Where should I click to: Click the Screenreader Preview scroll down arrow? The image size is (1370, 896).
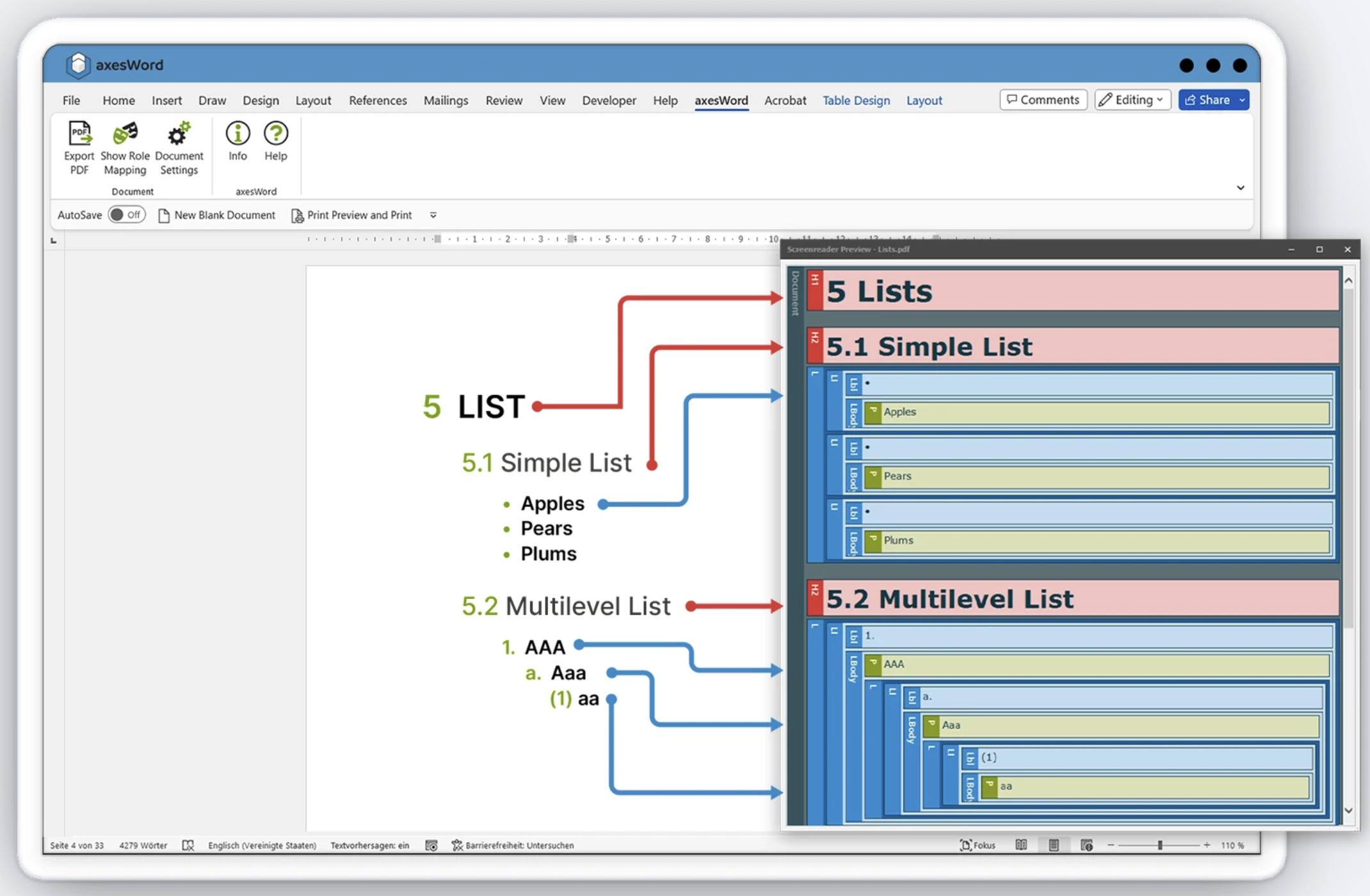tap(1348, 810)
